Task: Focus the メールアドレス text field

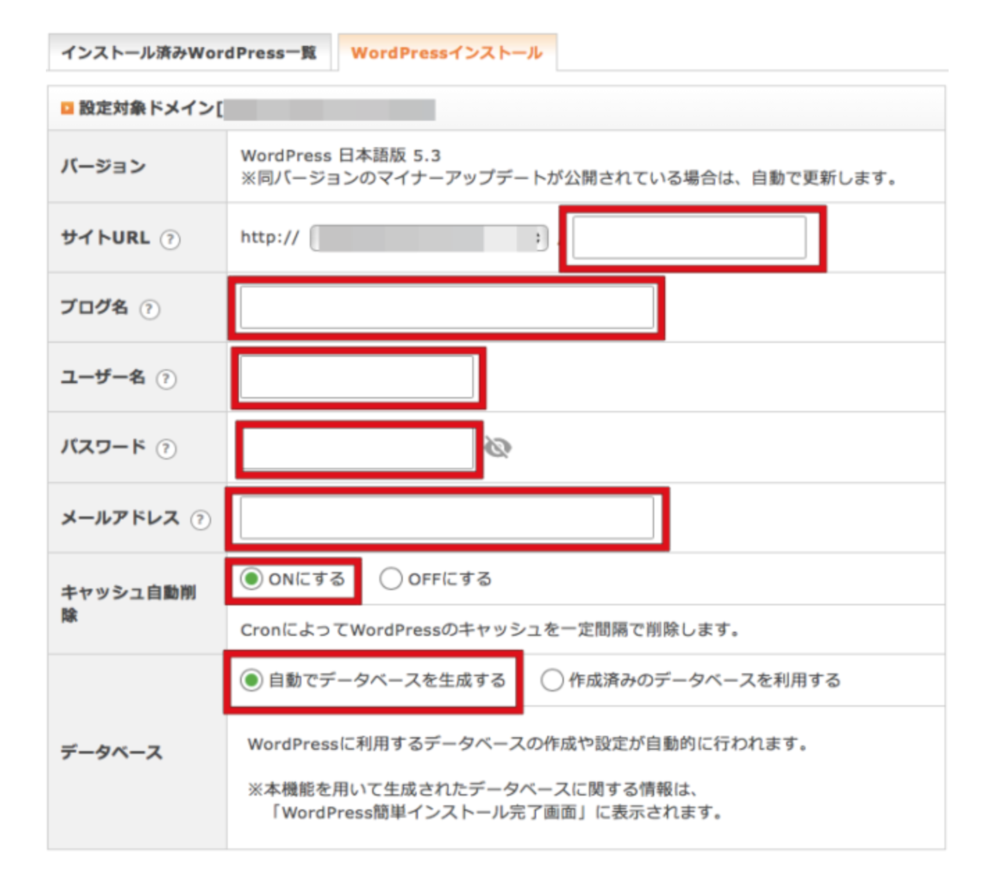Action: pyautogui.click(x=447, y=518)
